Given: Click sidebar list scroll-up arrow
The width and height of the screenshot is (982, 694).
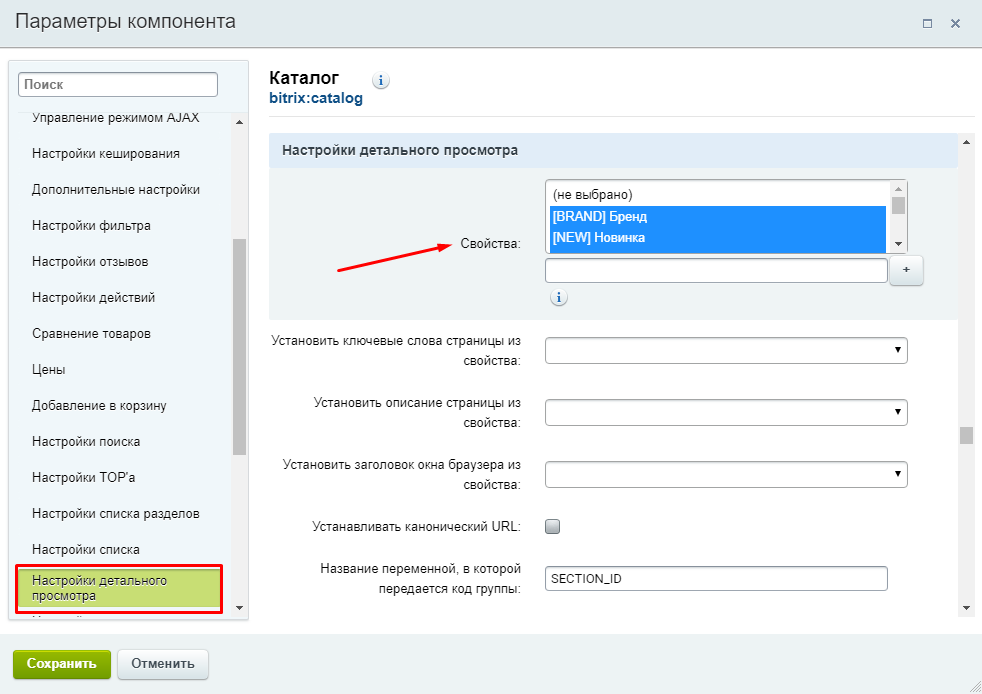Looking at the screenshot, I should 239,122.
